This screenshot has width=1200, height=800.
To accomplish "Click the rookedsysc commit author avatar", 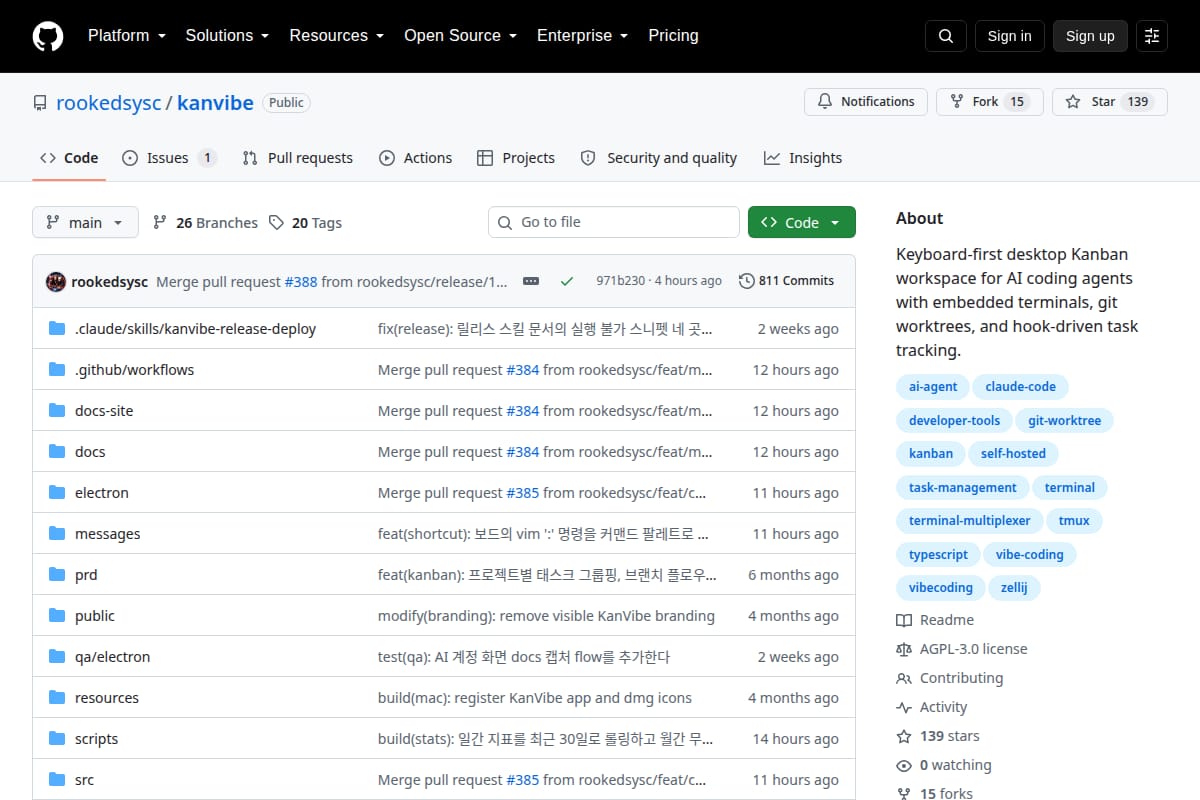I will pos(56,281).
